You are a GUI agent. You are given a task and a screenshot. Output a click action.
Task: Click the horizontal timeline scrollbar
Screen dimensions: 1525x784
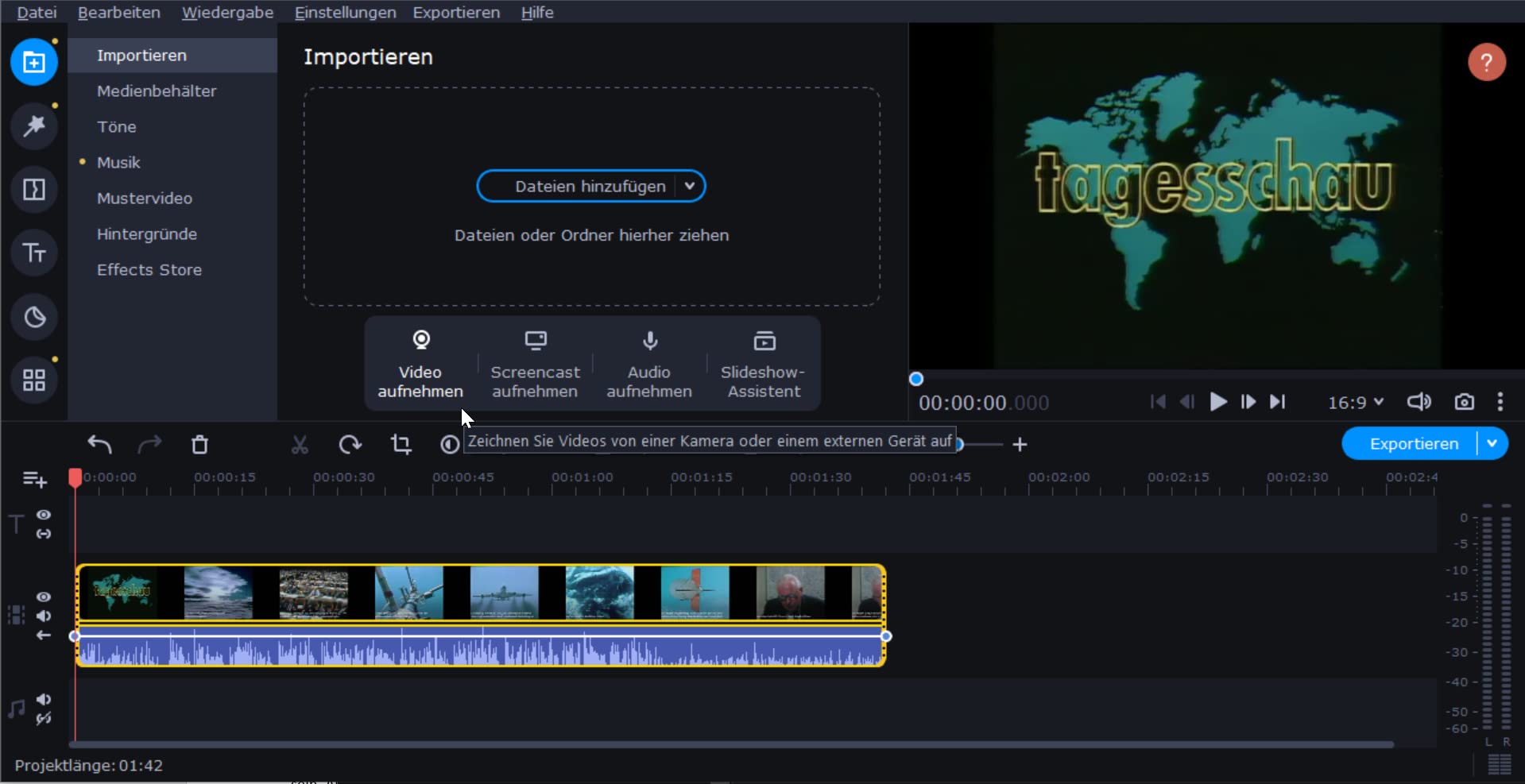(x=731, y=744)
